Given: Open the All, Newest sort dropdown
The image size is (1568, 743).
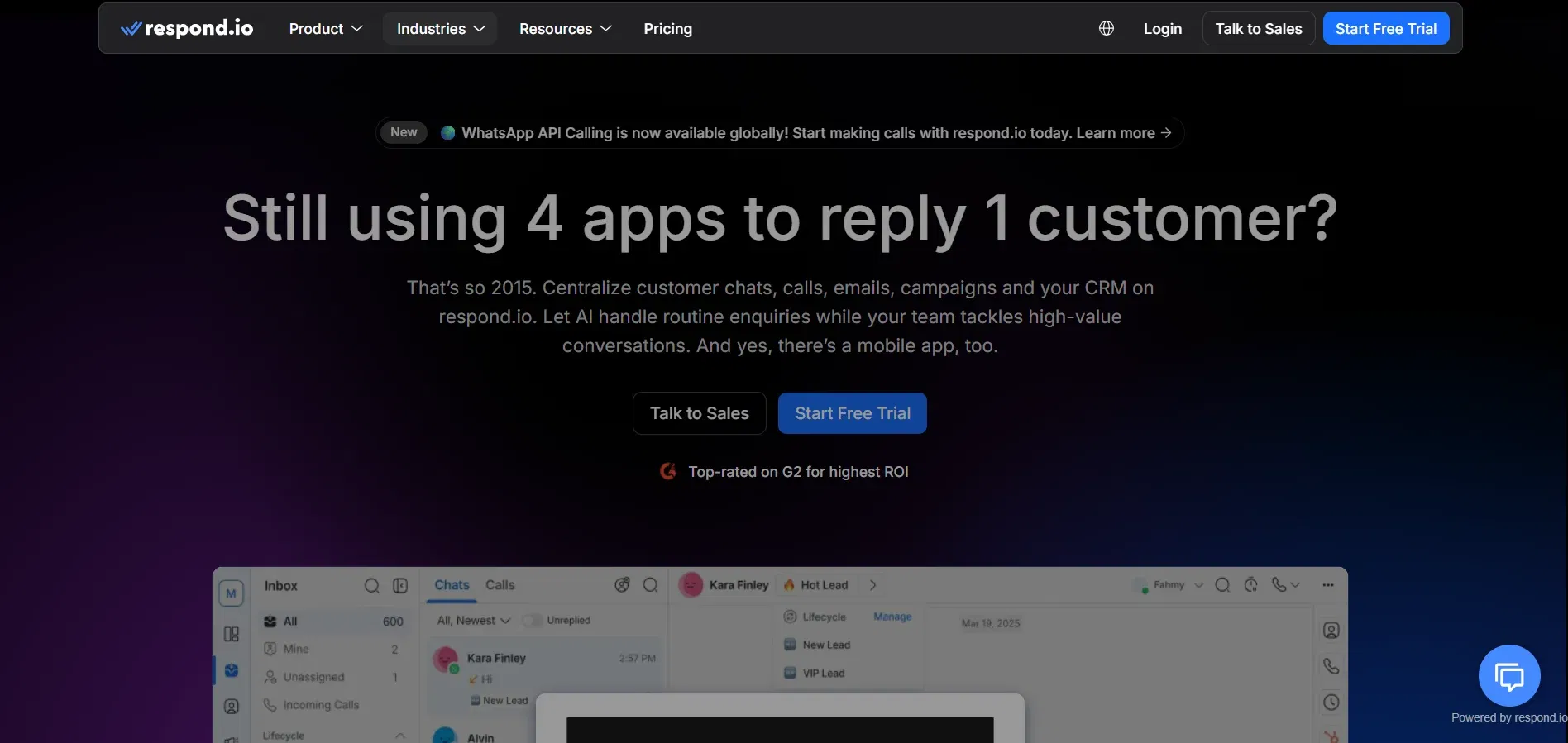Looking at the screenshot, I should click(474, 621).
